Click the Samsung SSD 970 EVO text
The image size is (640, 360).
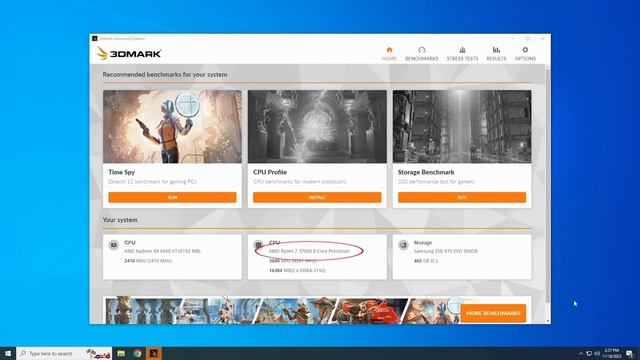point(445,251)
